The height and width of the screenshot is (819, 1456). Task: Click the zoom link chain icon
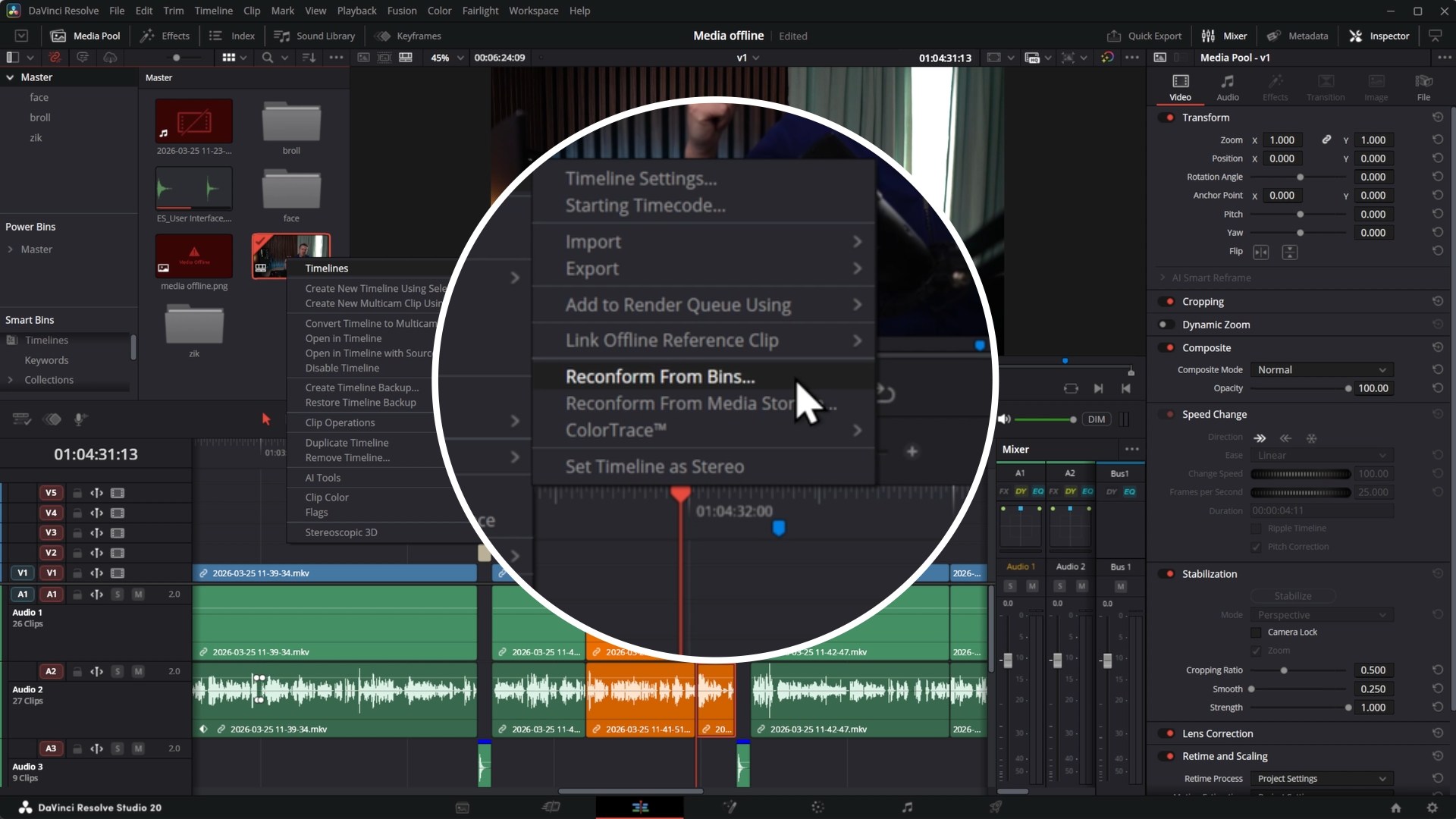click(x=1326, y=140)
